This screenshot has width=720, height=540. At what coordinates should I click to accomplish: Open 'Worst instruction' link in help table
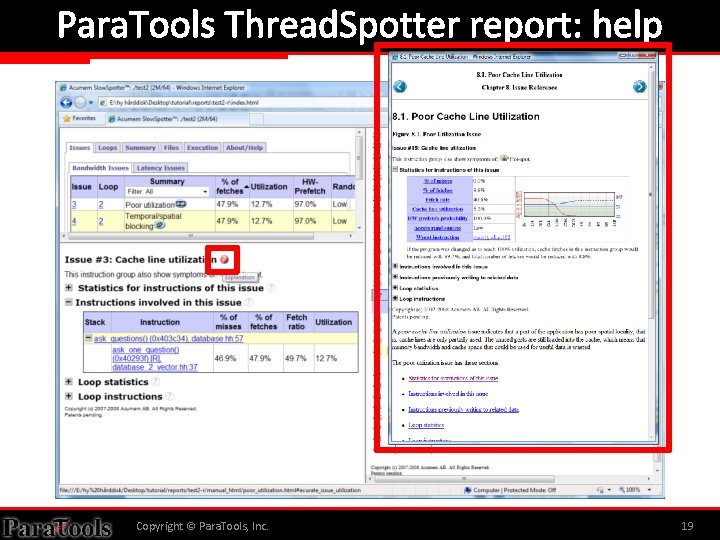click(x=438, y=237)
